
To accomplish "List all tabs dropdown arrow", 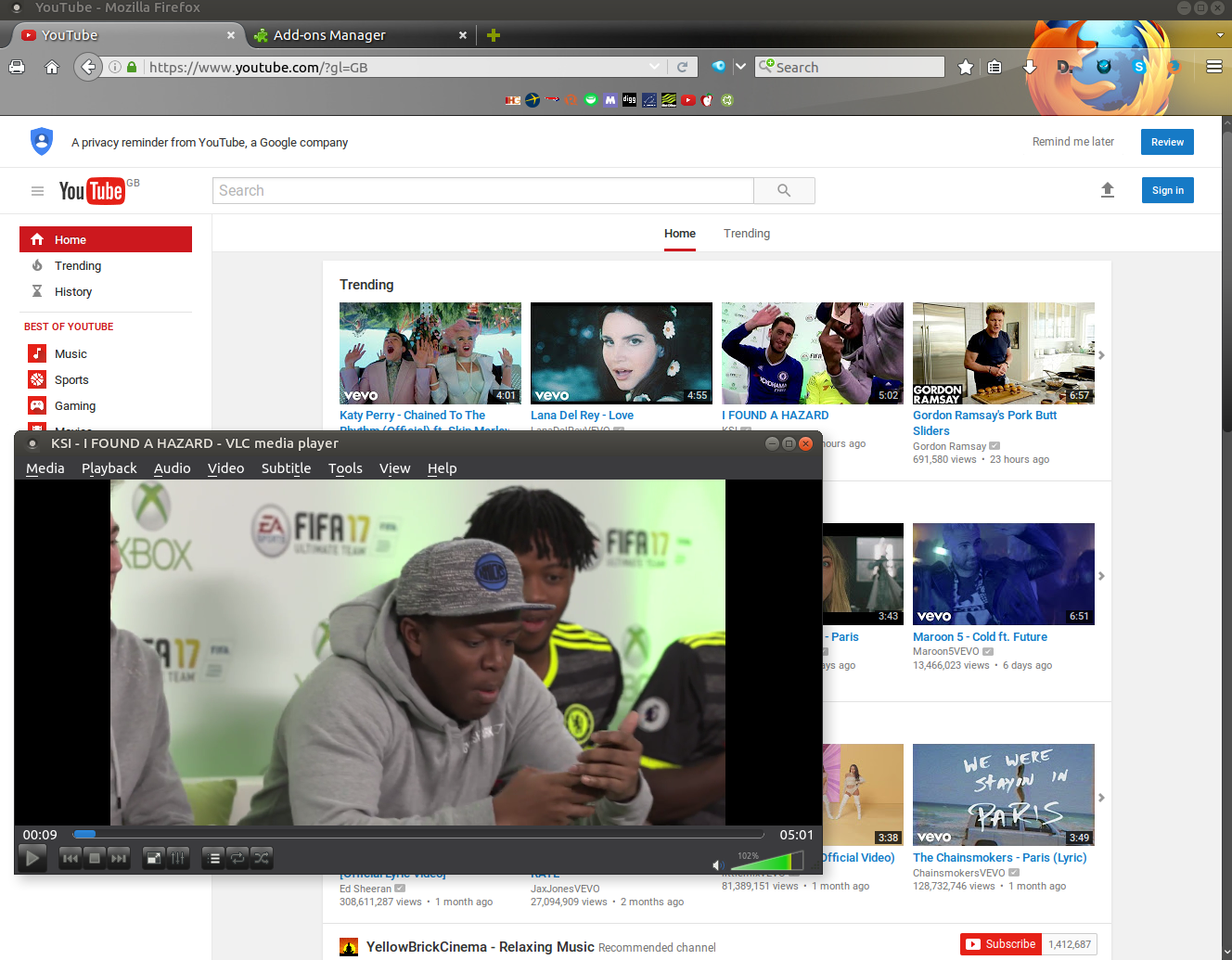I will click(x=1220, y=35).
